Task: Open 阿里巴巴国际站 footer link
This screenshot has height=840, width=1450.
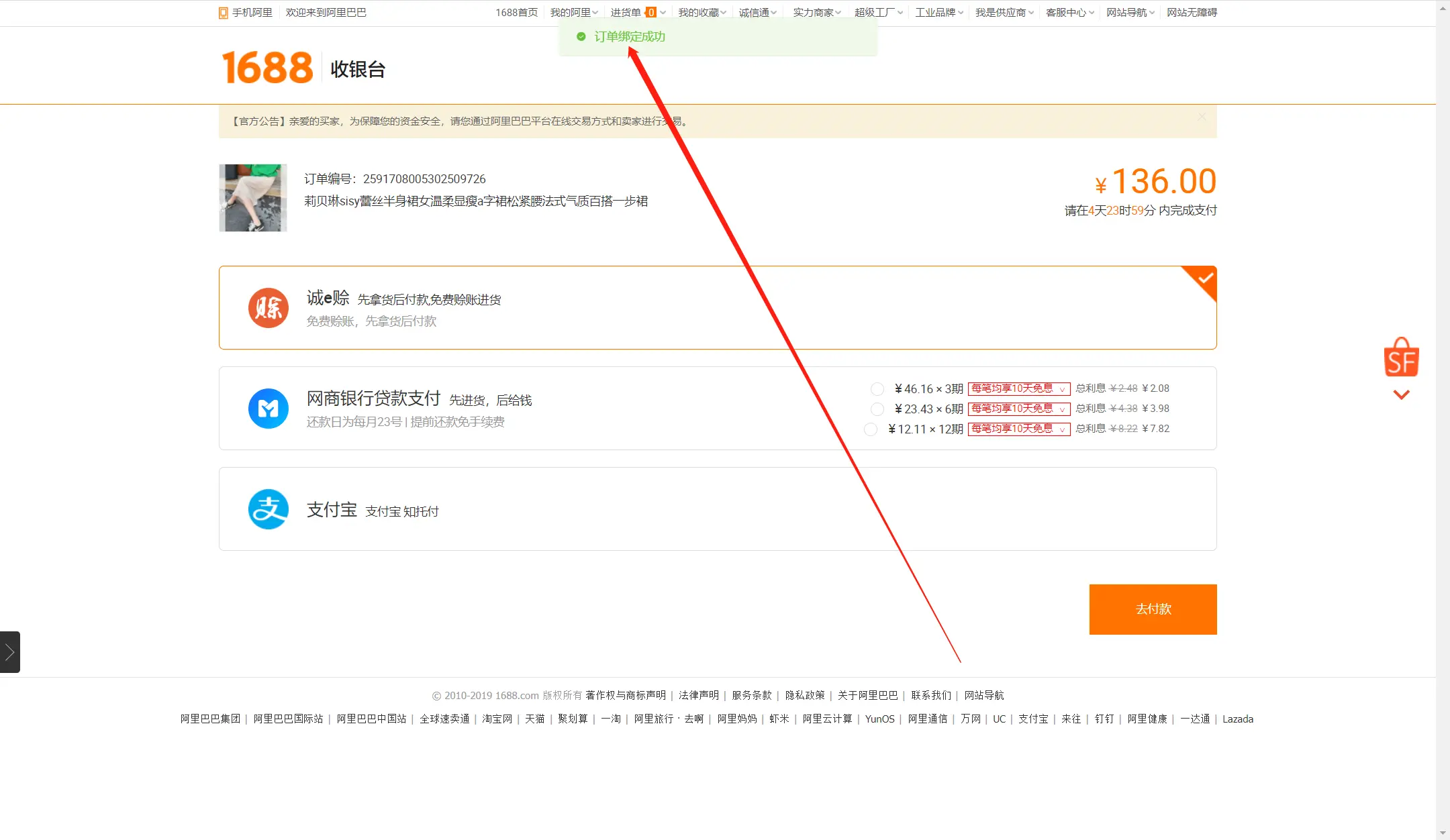Action: pyautogui.click(x=289, y=719)
